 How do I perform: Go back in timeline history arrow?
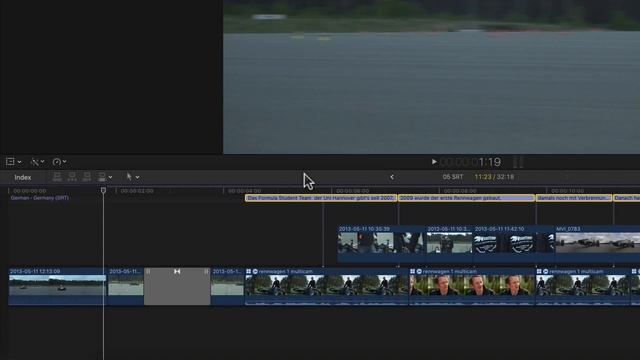point(392,177)
